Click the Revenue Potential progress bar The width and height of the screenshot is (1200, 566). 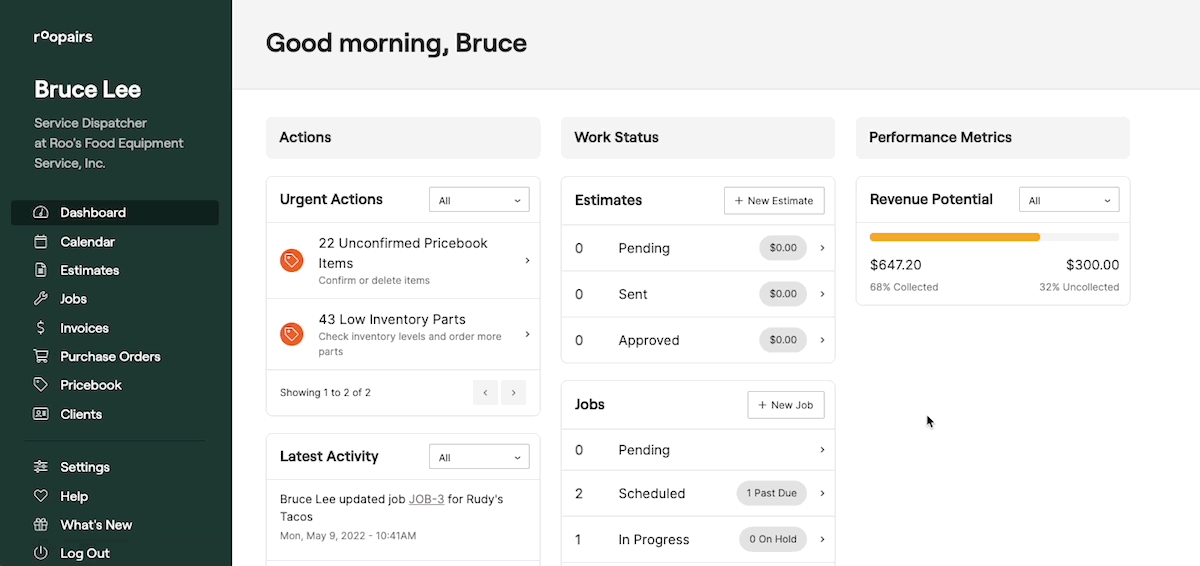[993, 237]
